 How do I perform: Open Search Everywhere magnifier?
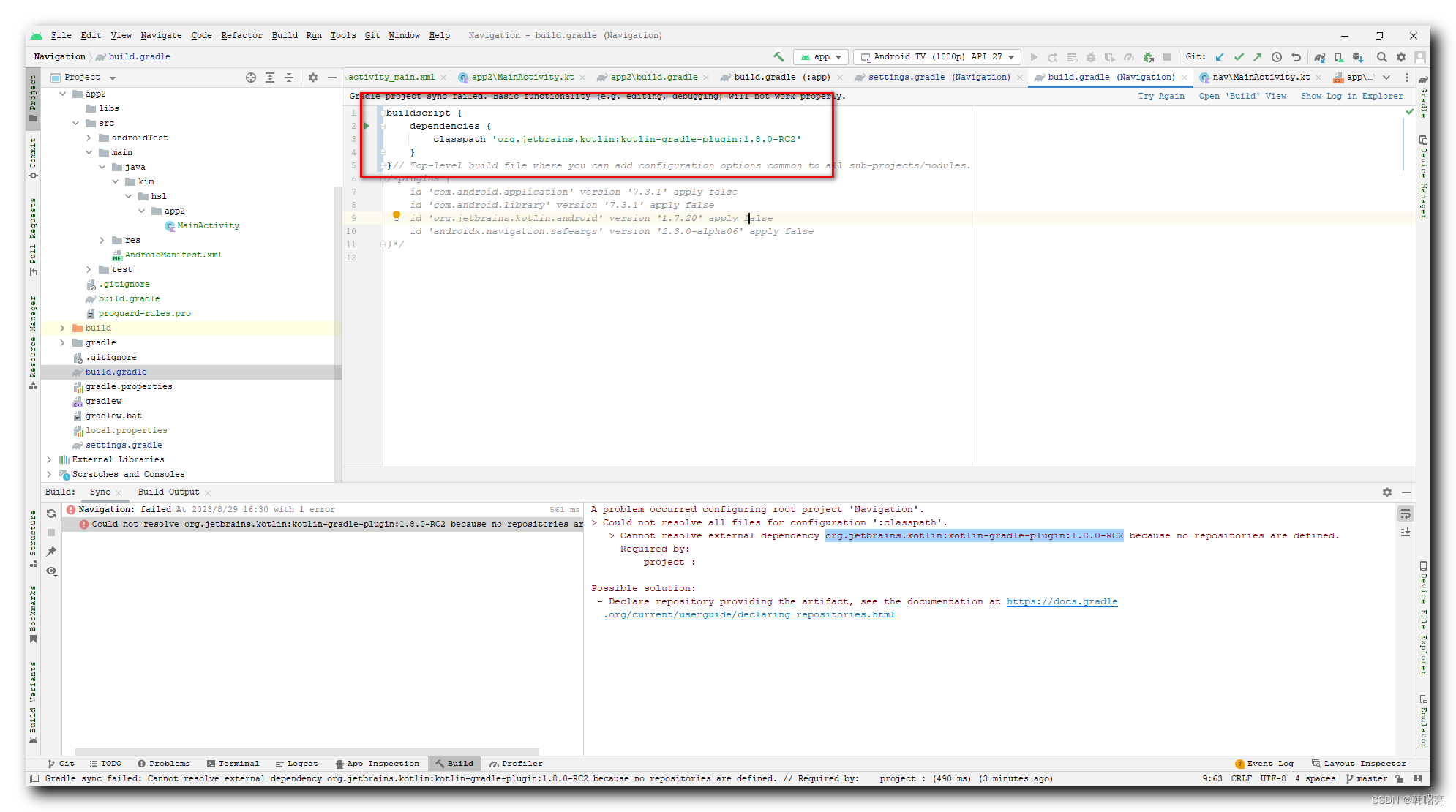(x=1381, y=57)
